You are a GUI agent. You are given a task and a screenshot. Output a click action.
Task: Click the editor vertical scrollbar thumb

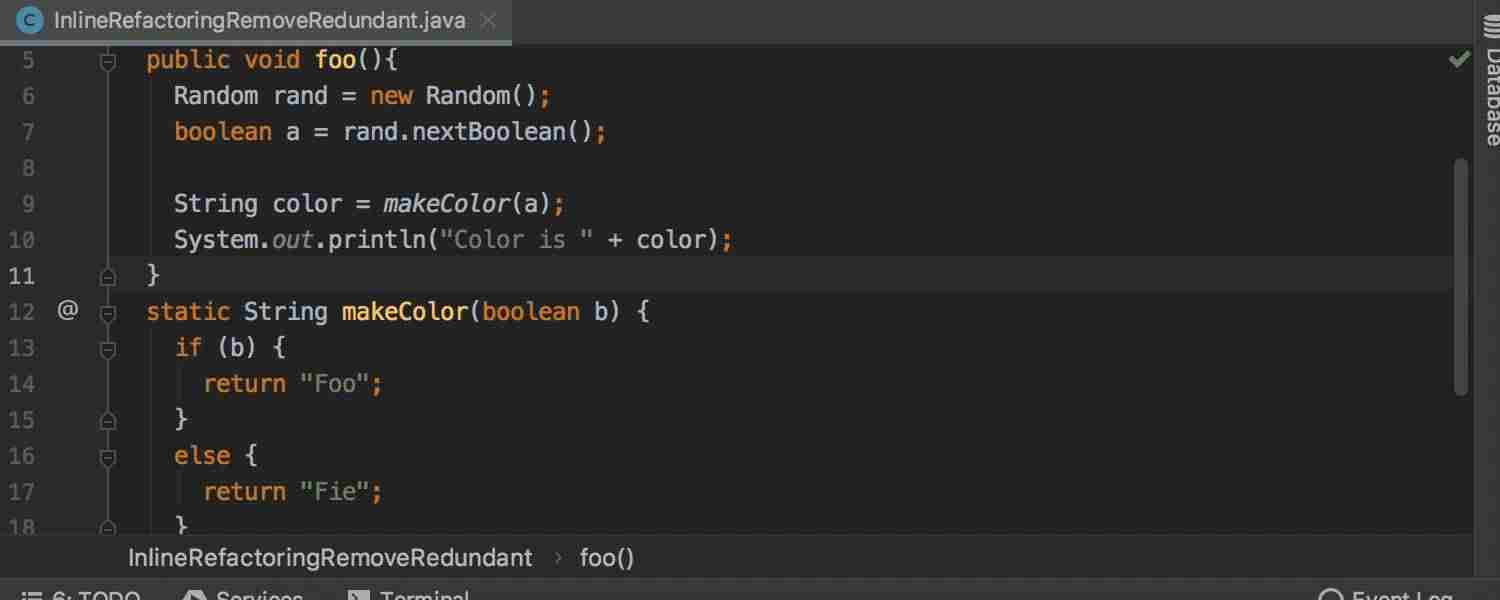[1461, 276]
